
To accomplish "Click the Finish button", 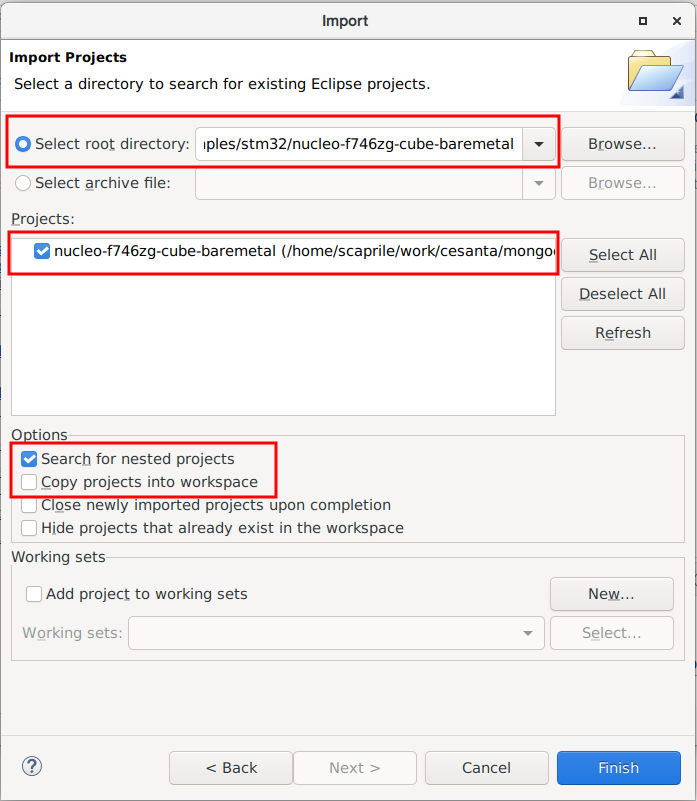I will click(618, 768).
